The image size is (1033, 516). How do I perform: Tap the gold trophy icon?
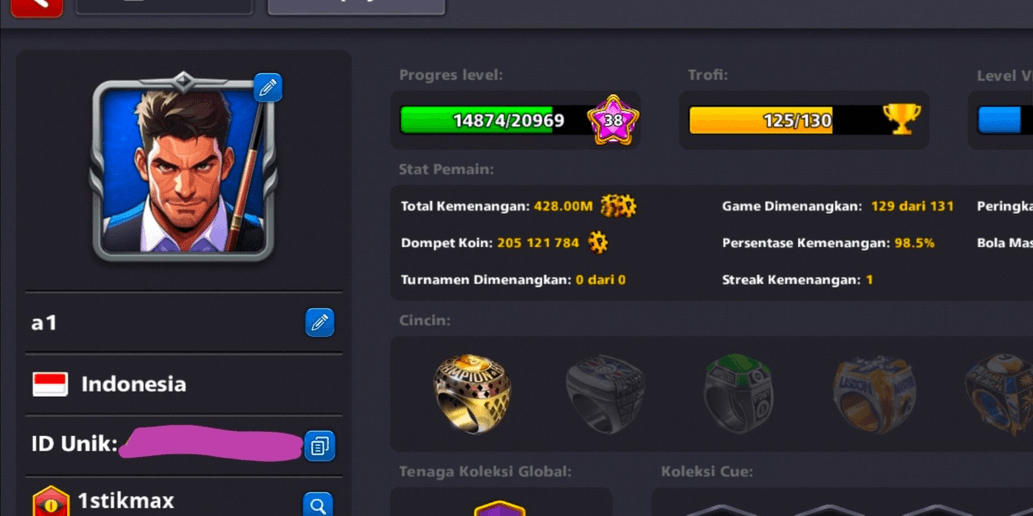point(901,119)
